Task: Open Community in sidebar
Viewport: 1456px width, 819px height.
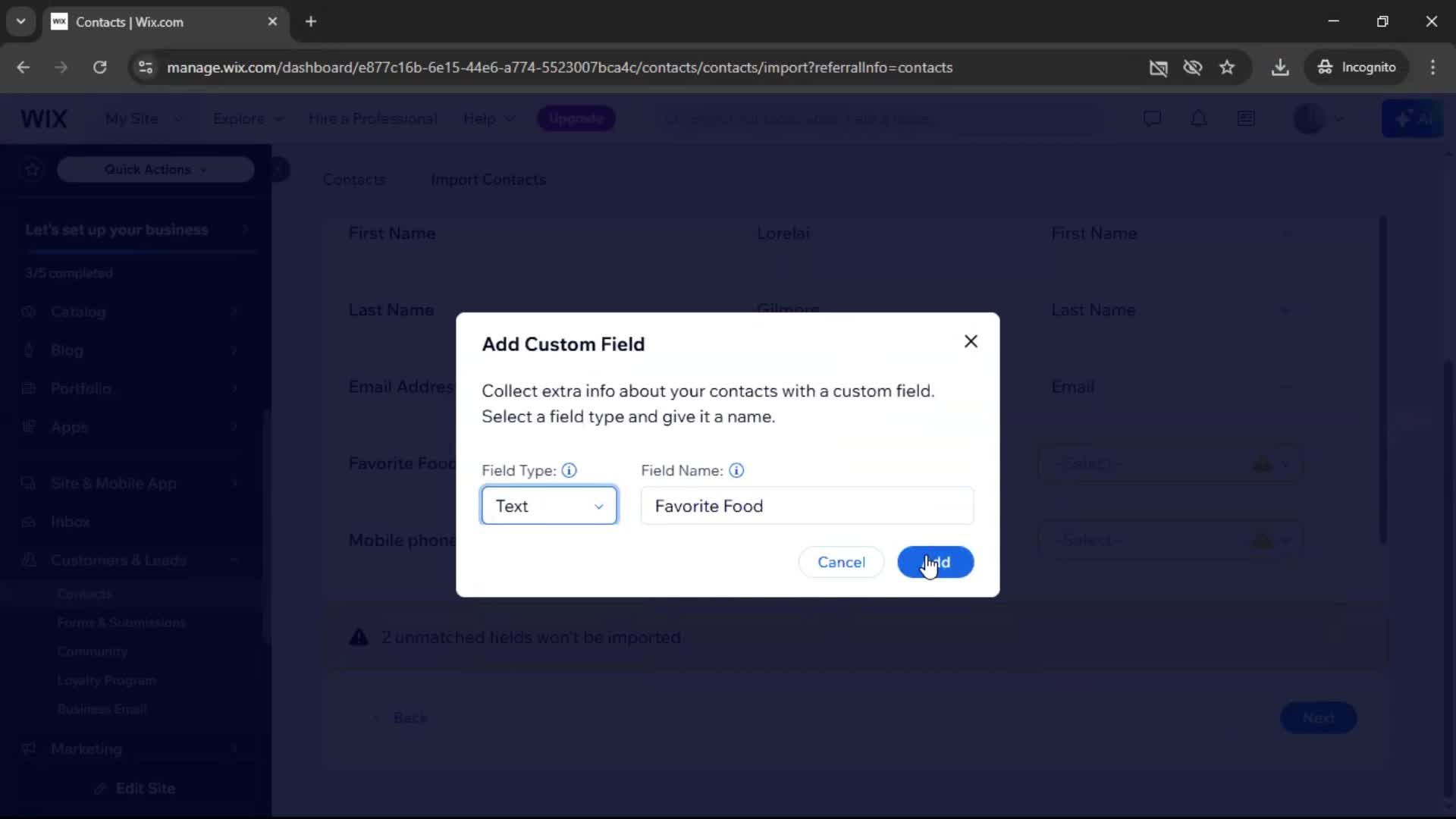Action: tap(93, 651)
